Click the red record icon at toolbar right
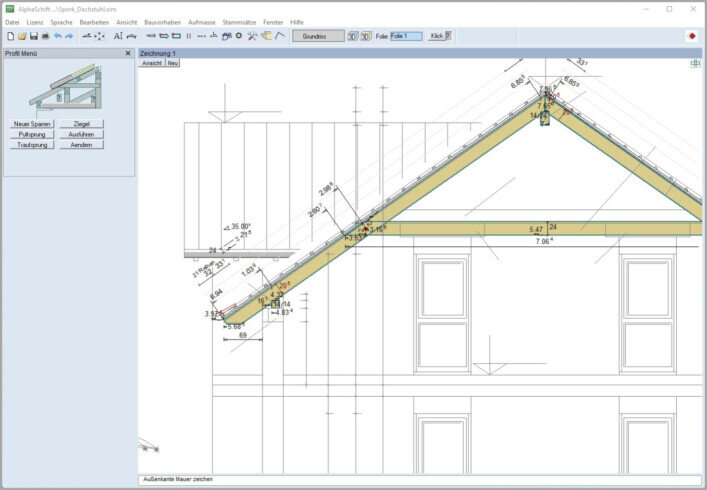This screenshot has height=490, width=707. point(691,36)
